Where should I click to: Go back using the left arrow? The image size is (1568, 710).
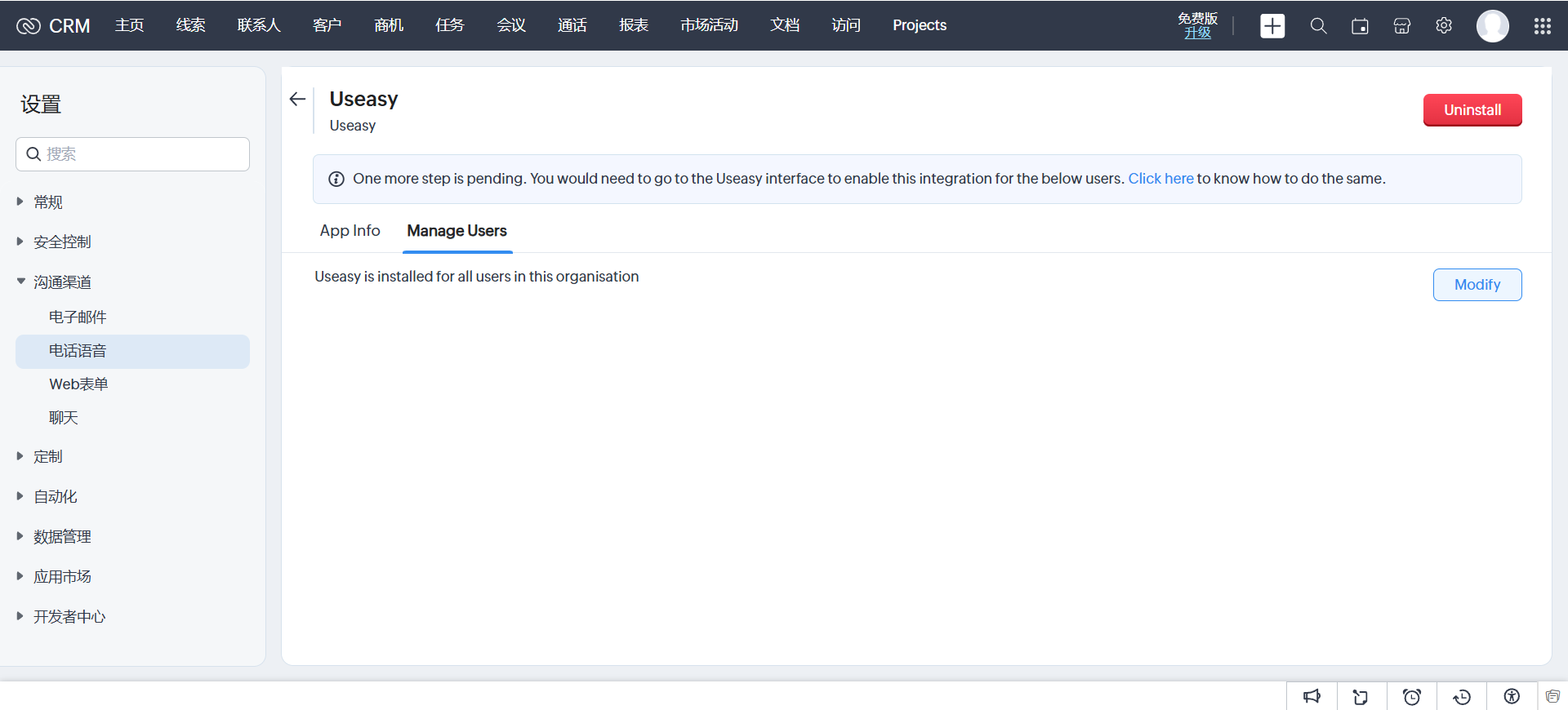coord(297,99)
